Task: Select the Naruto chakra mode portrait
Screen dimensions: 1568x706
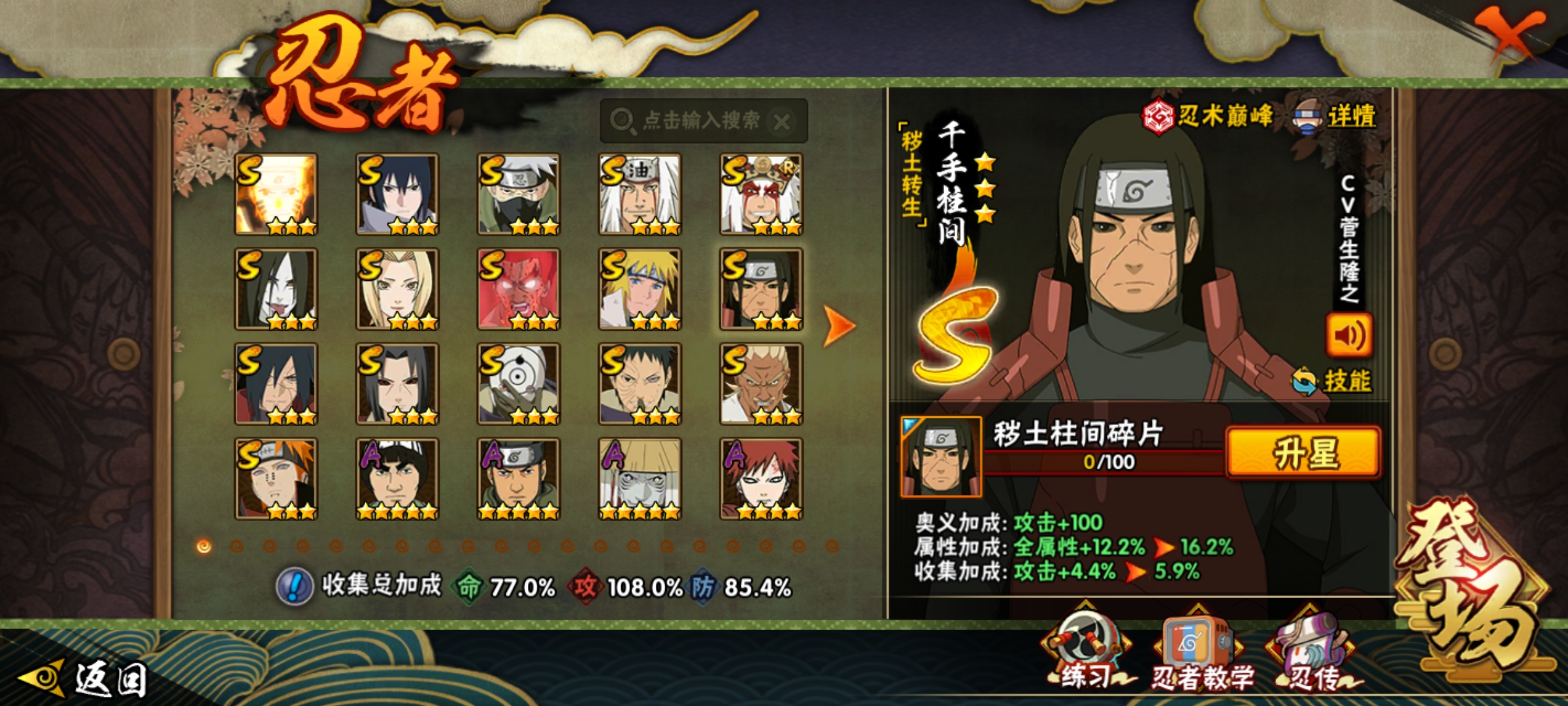Action: (x=276, y=194)
